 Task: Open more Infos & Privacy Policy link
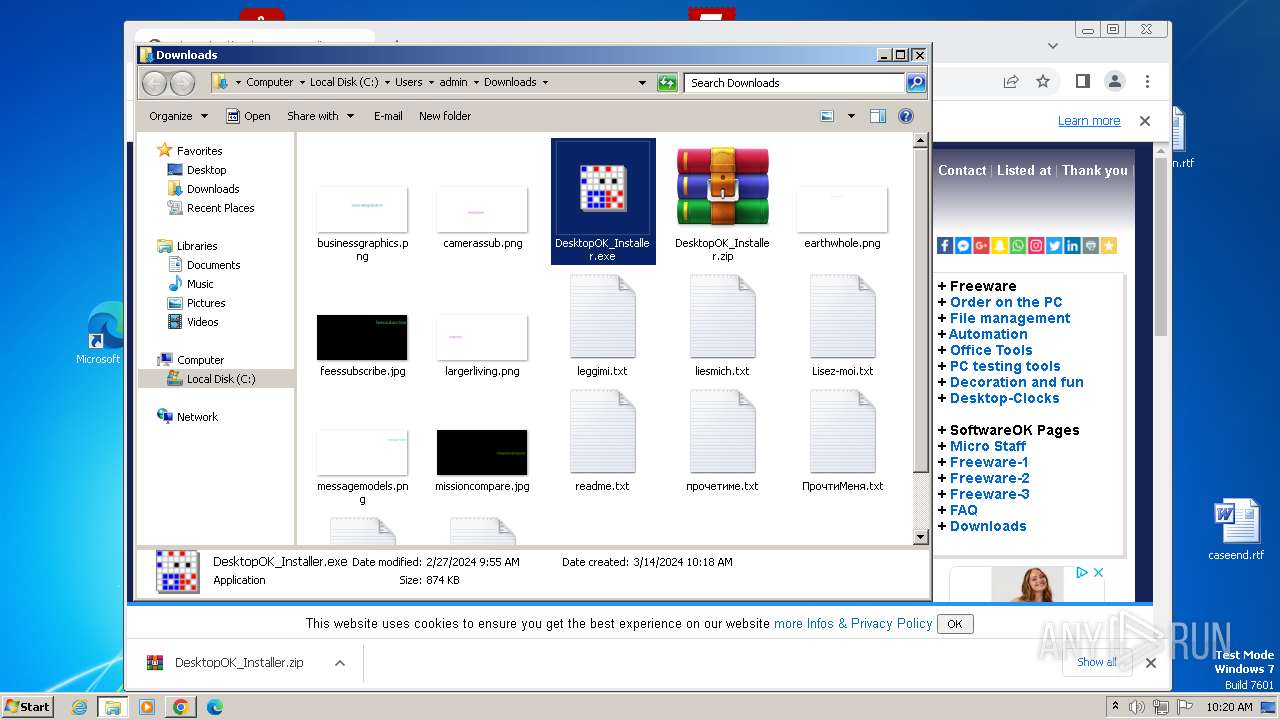coord(853,623)
